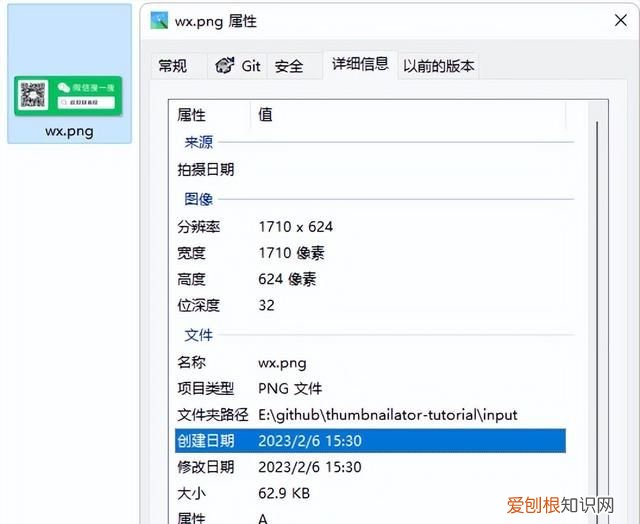Viewport: 640px width, 524px height.
Task: Select the 文件夹路径 property label
Action: click(213, 415)
